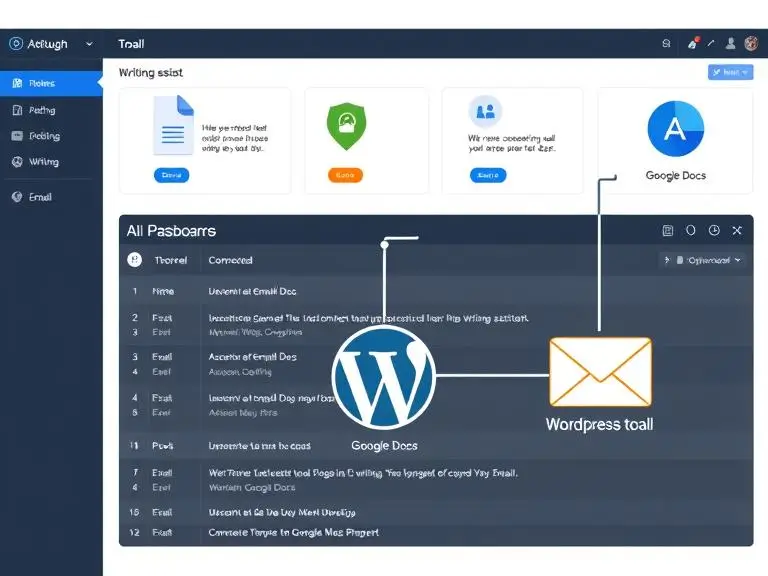Screen dimensions: 768x576
Task: Click the round blue A icon
Action: tap(675, 129)
